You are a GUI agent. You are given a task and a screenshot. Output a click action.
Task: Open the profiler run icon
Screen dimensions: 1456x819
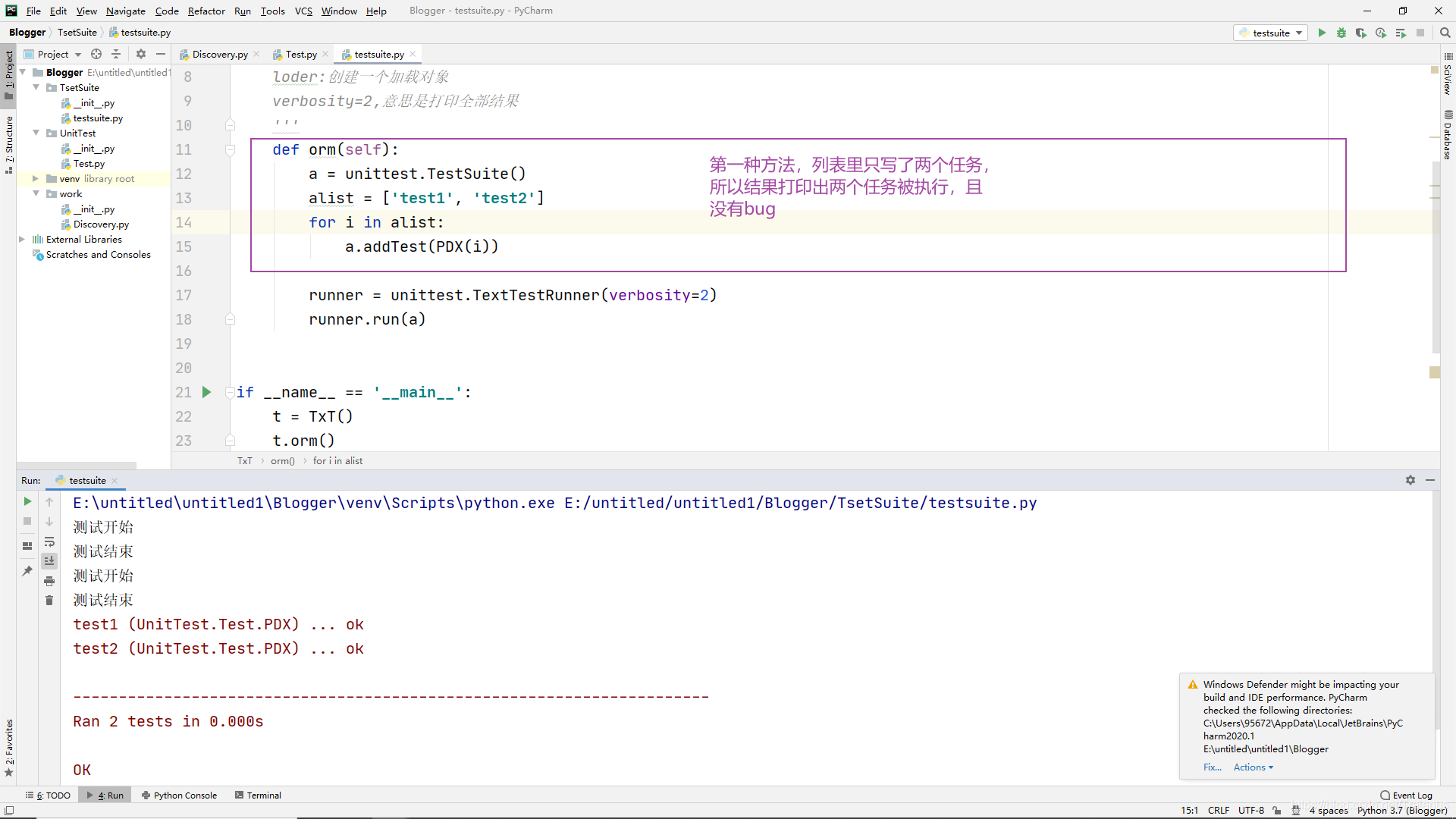click(1381, 33)
